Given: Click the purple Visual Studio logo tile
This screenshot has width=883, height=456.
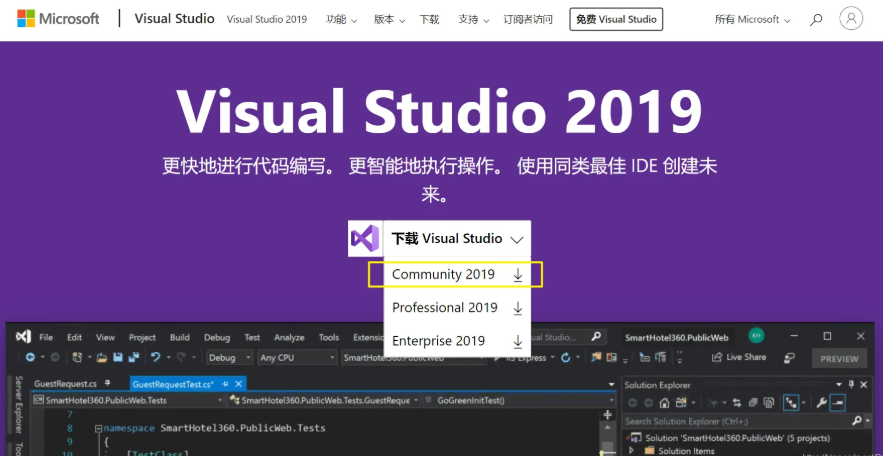Looking at the screenshot, I should [365, 239].
